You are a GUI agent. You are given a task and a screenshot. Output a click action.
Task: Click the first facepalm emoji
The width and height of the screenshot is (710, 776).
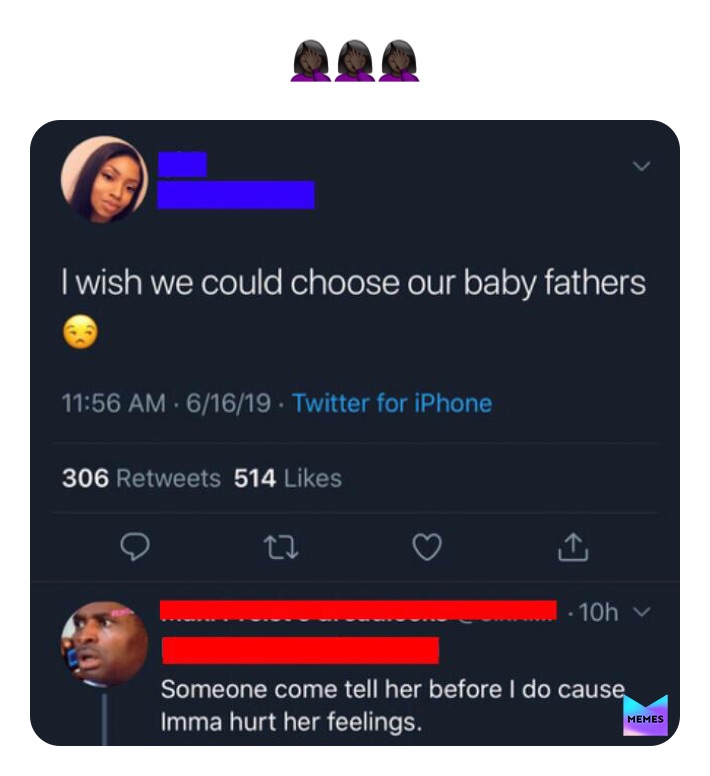(311, 60)
